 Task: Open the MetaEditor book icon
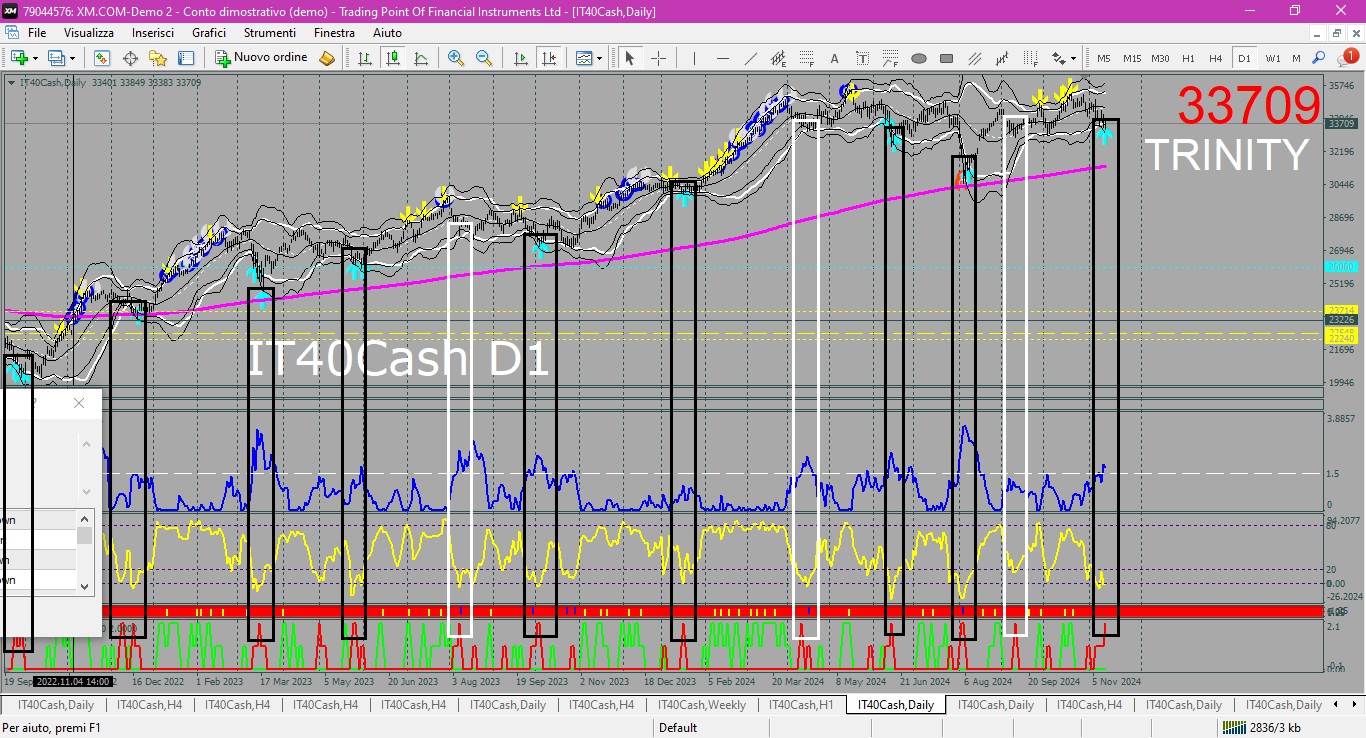point(327,58)
